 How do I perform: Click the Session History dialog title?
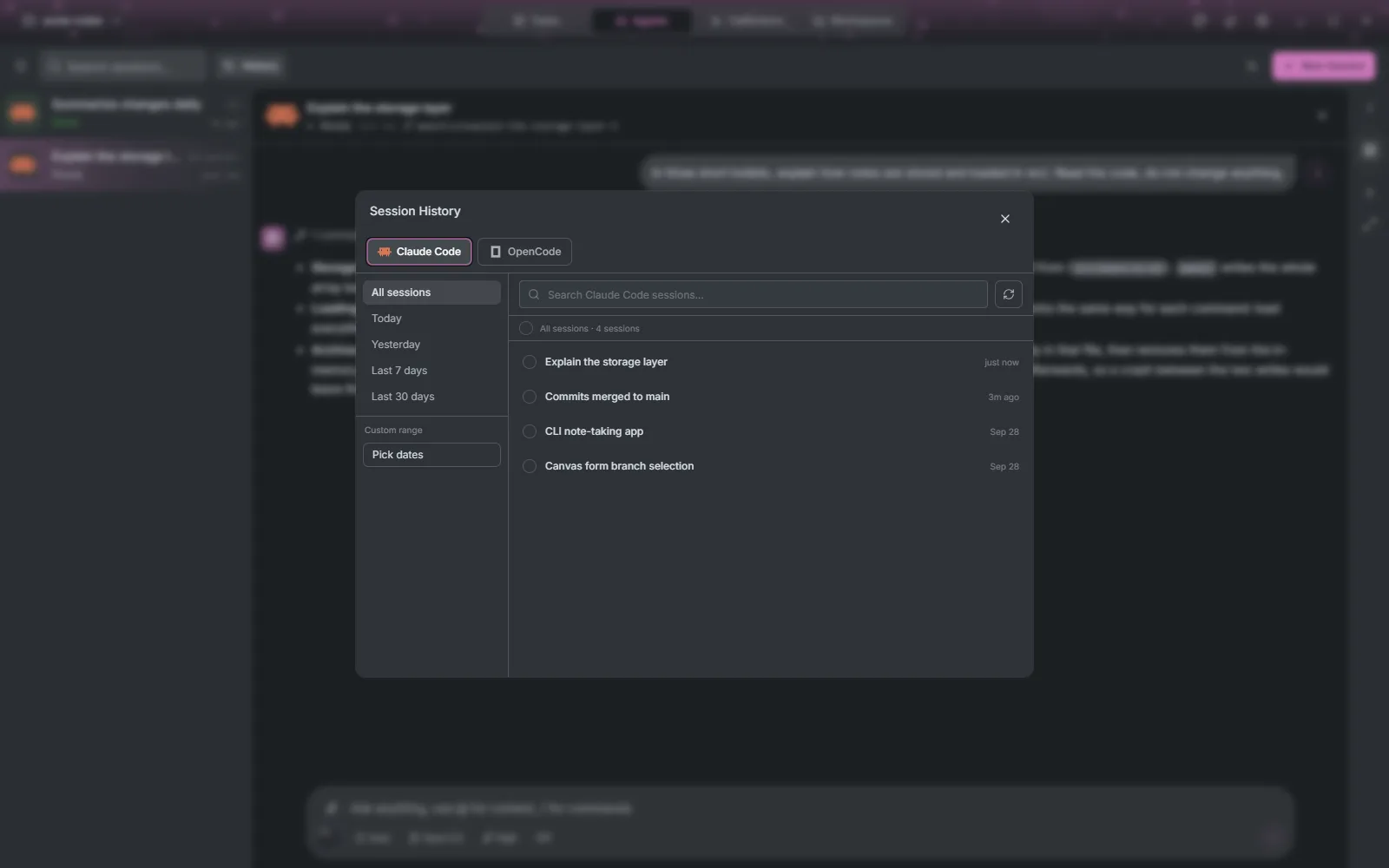415,211
